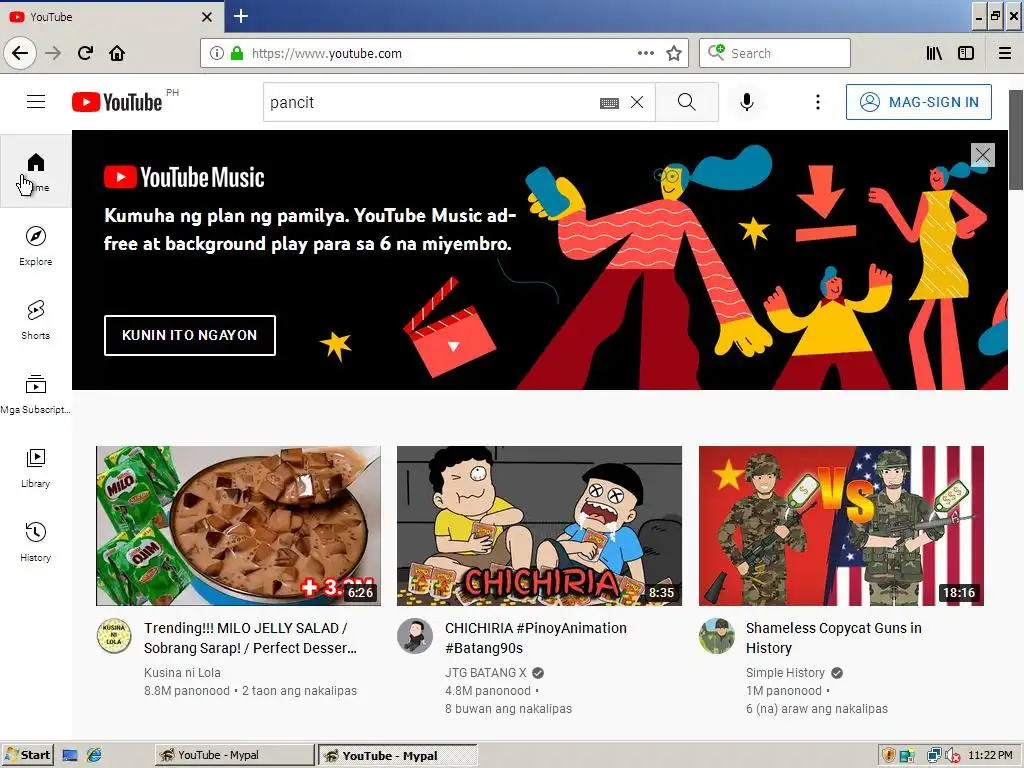Click the page vertical scrollbar thumb
Viewport: 1024px width, 768px height.
(x=1016, y=140)
